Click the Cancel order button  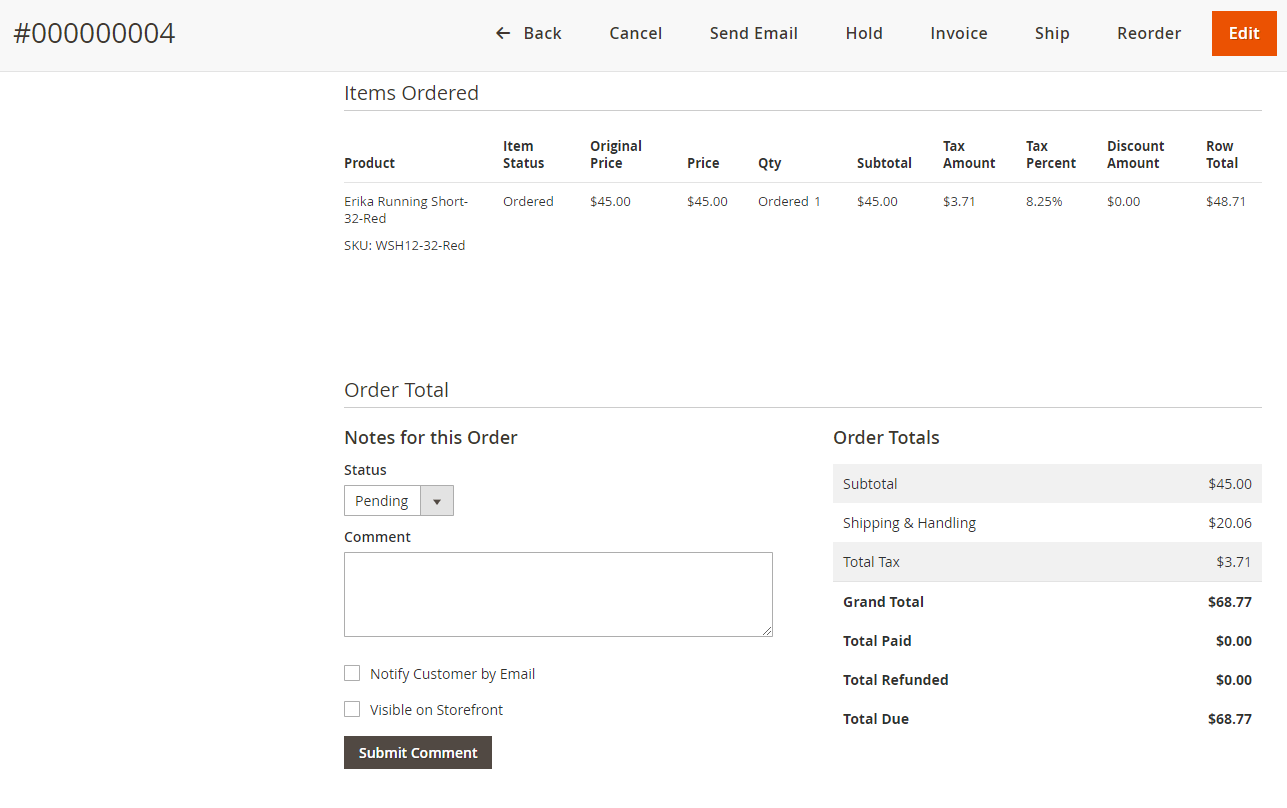pyautogui.click(x=635, y=33)
